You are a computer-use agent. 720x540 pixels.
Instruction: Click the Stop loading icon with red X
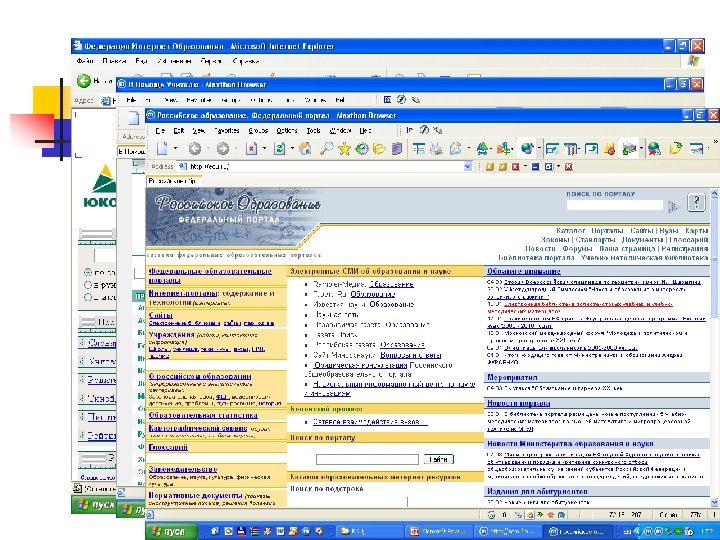pyautogui.click(x=252, y=148)
